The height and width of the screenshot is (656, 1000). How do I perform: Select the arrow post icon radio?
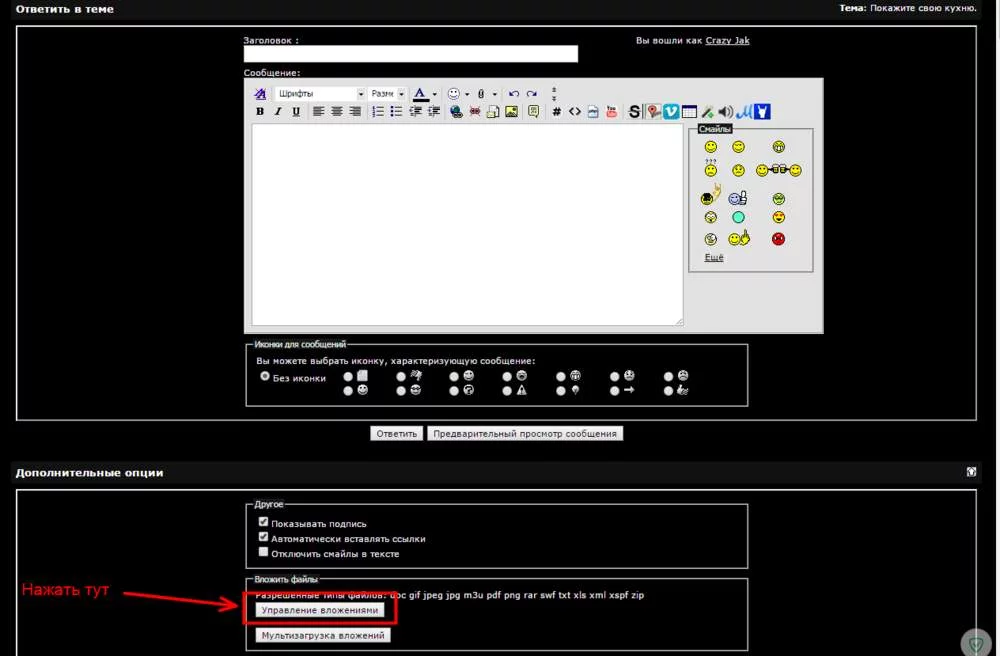pos(614,391)
